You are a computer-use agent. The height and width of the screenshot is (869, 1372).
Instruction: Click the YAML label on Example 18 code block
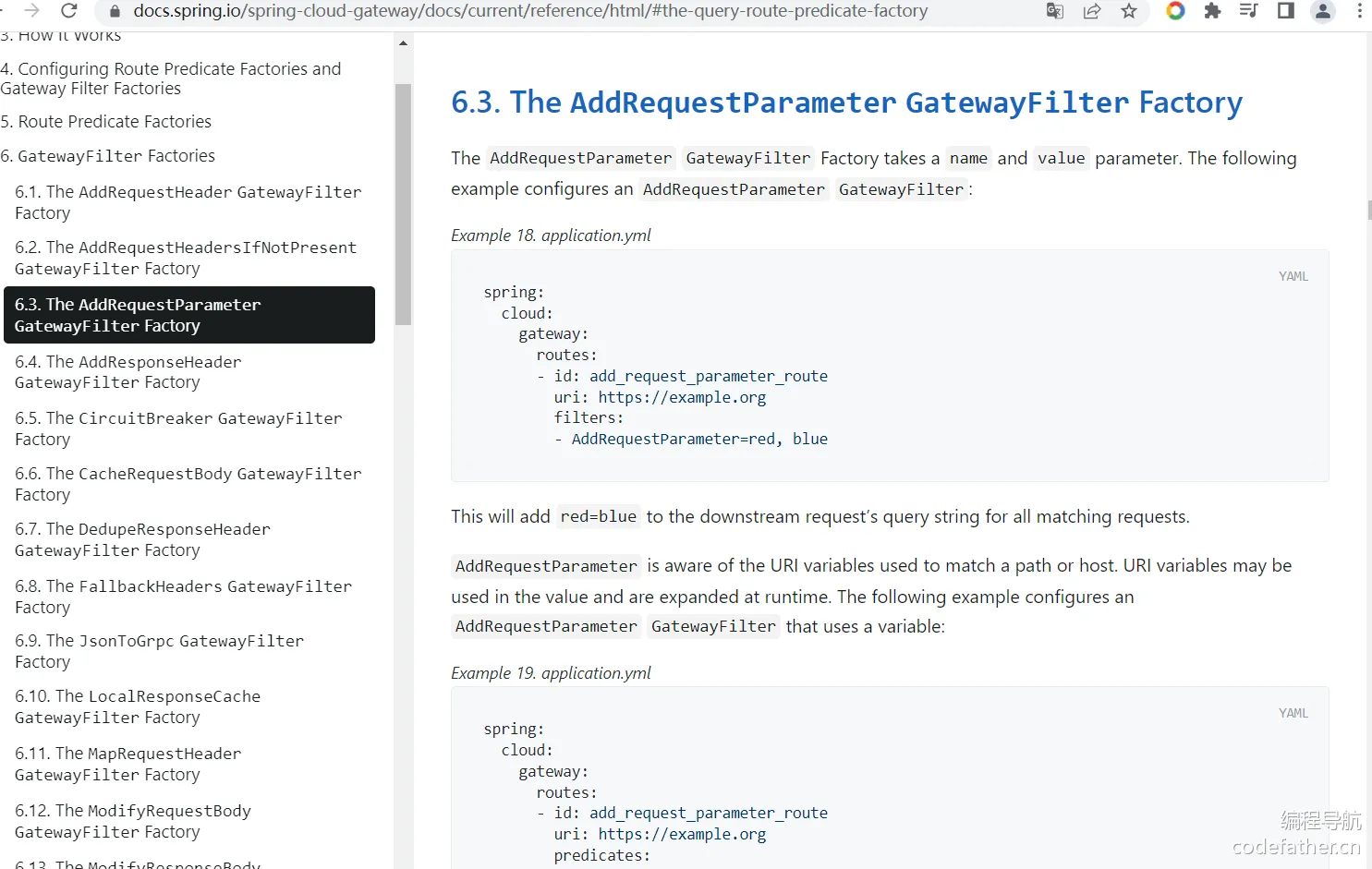[1293, 276]
